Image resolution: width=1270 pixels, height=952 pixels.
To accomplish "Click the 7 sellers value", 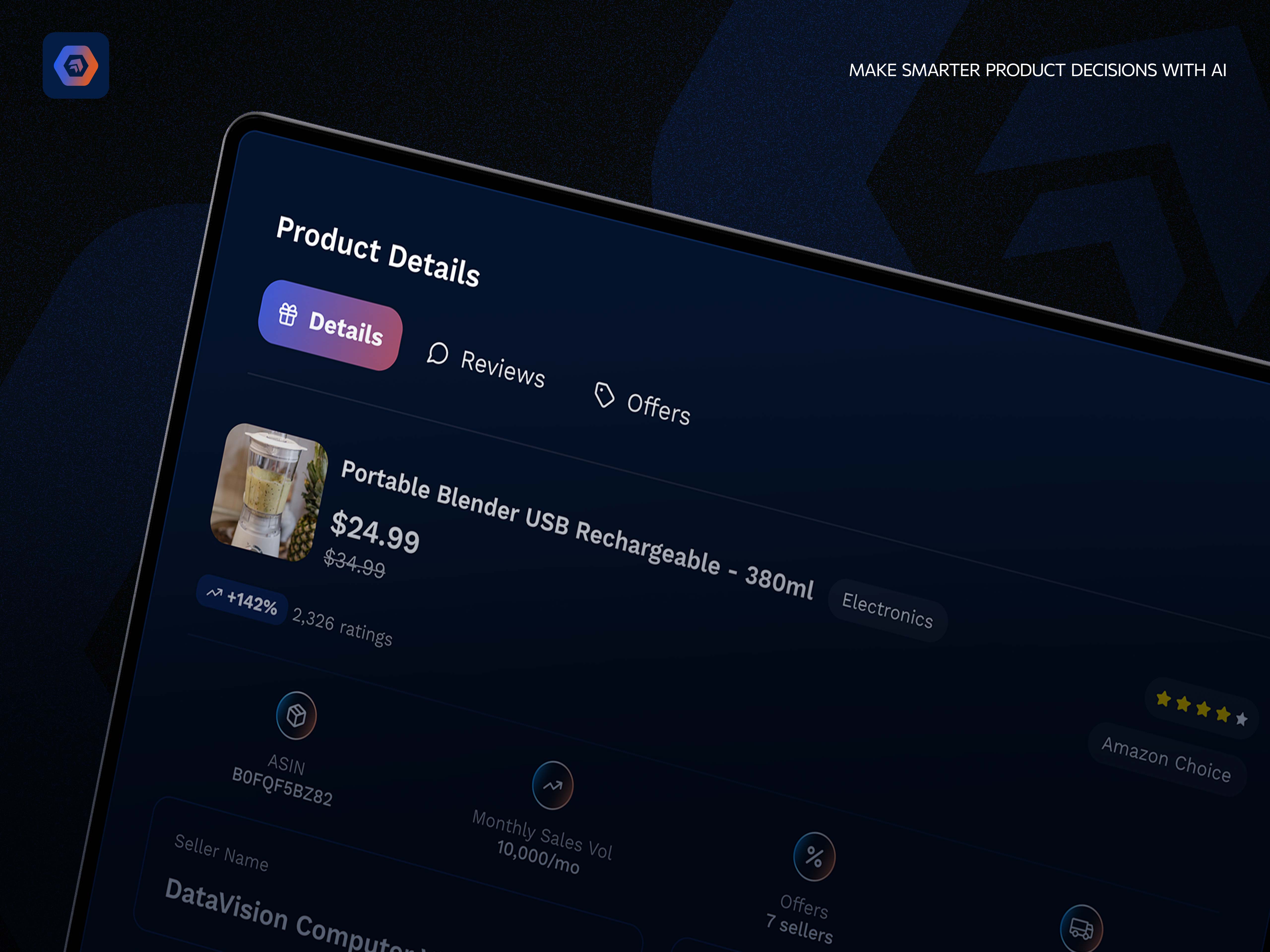I will click(x=799, y=928).
